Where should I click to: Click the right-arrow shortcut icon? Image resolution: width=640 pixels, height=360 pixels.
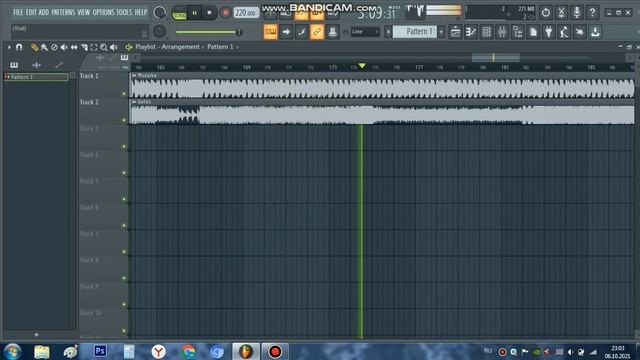tap(286, 32)
